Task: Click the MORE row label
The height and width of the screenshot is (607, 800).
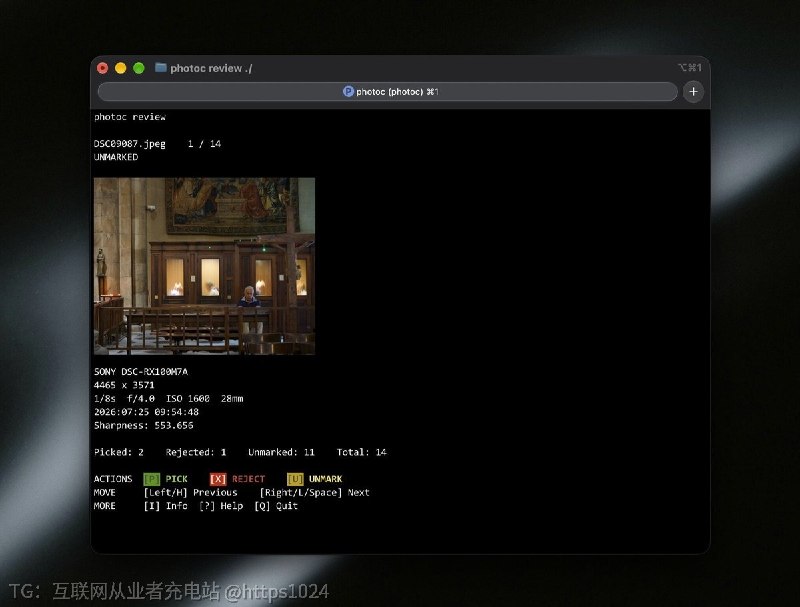Action: 105,506
